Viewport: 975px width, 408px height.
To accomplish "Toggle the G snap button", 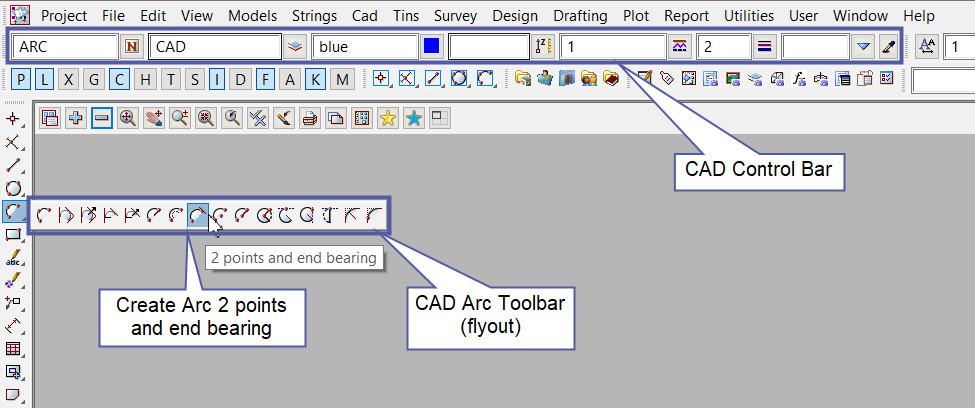I will click(94, 79).
